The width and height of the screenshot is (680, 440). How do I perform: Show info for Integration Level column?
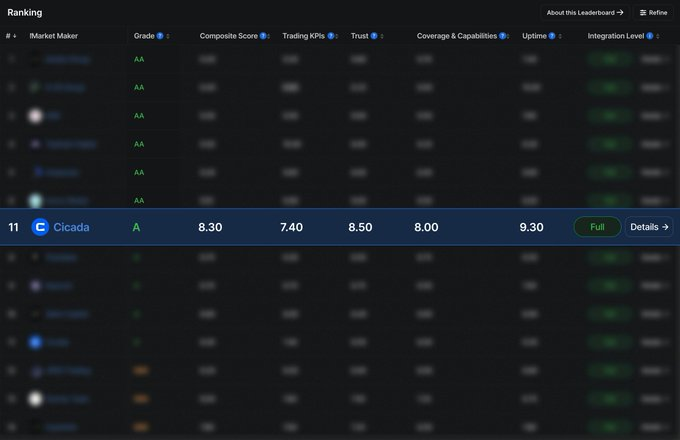coord(650,36)
